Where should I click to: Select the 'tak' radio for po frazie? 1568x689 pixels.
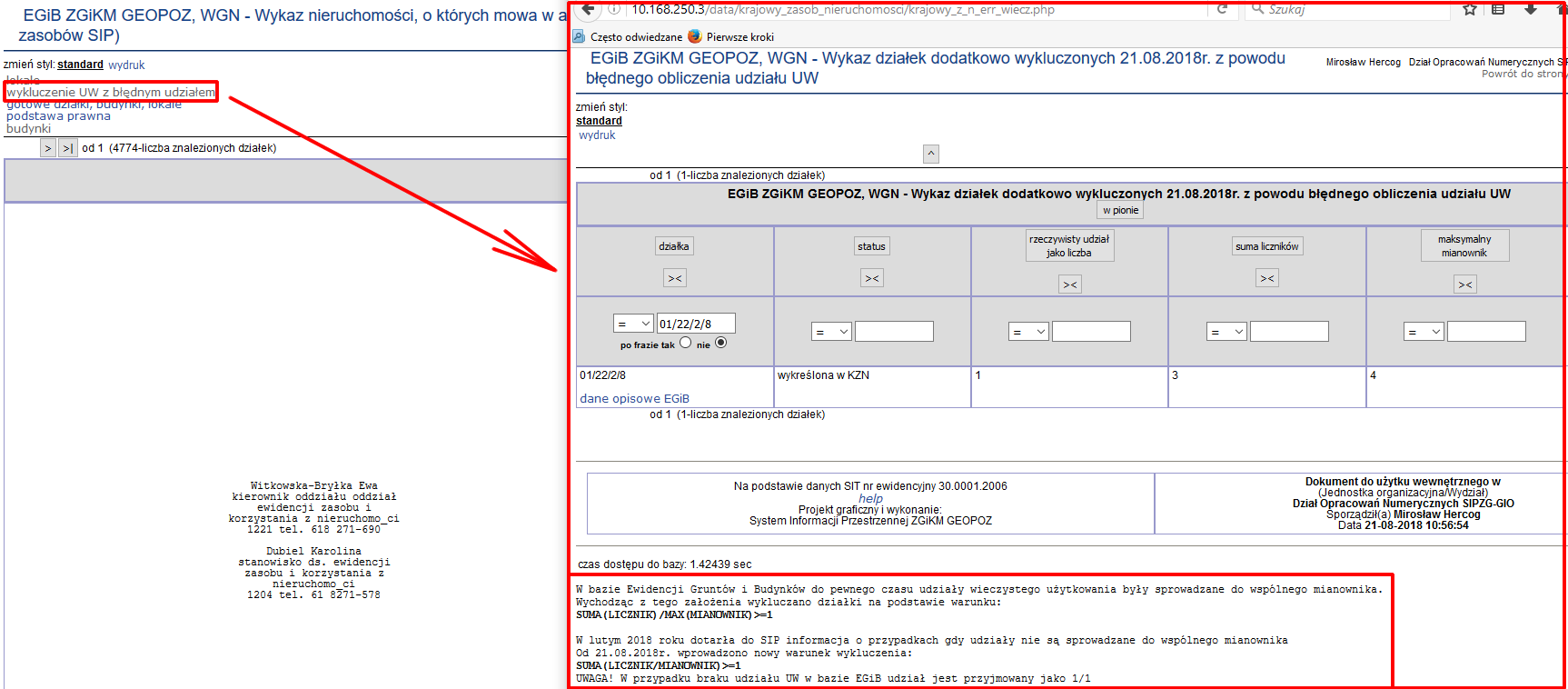point(686,343)
